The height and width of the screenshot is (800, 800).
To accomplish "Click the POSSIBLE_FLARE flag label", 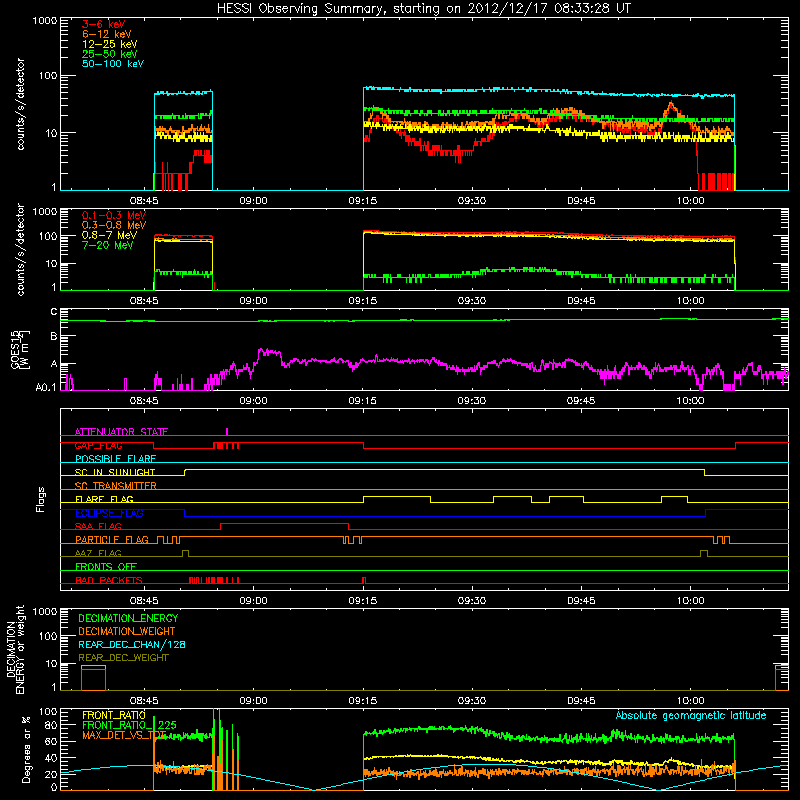I will (x=115, y=459).
